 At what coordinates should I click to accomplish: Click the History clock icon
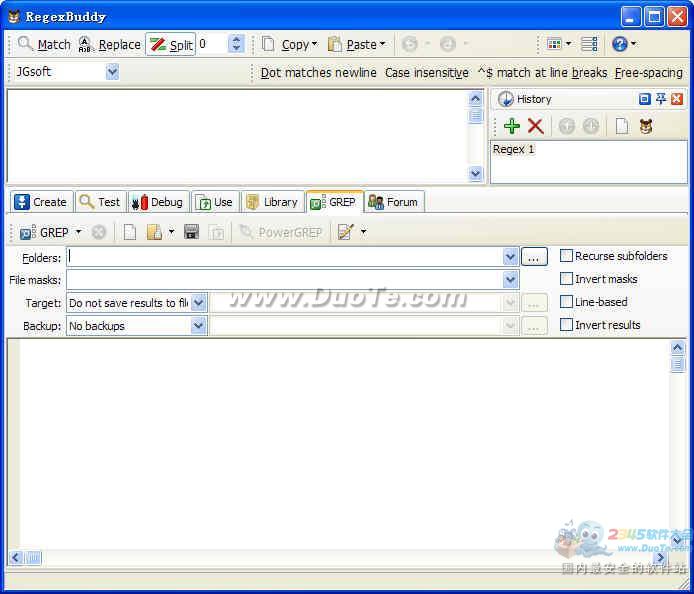[x=505, y=99]
